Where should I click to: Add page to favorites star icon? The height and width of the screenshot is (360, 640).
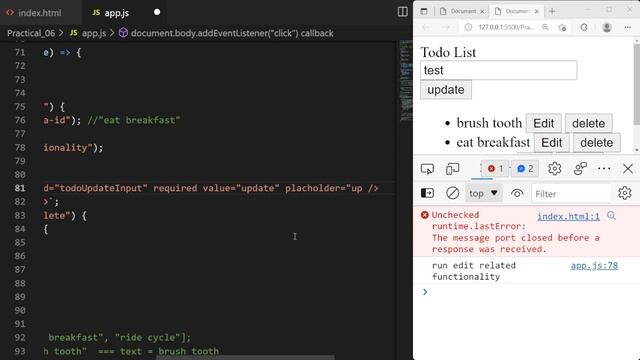562,27
